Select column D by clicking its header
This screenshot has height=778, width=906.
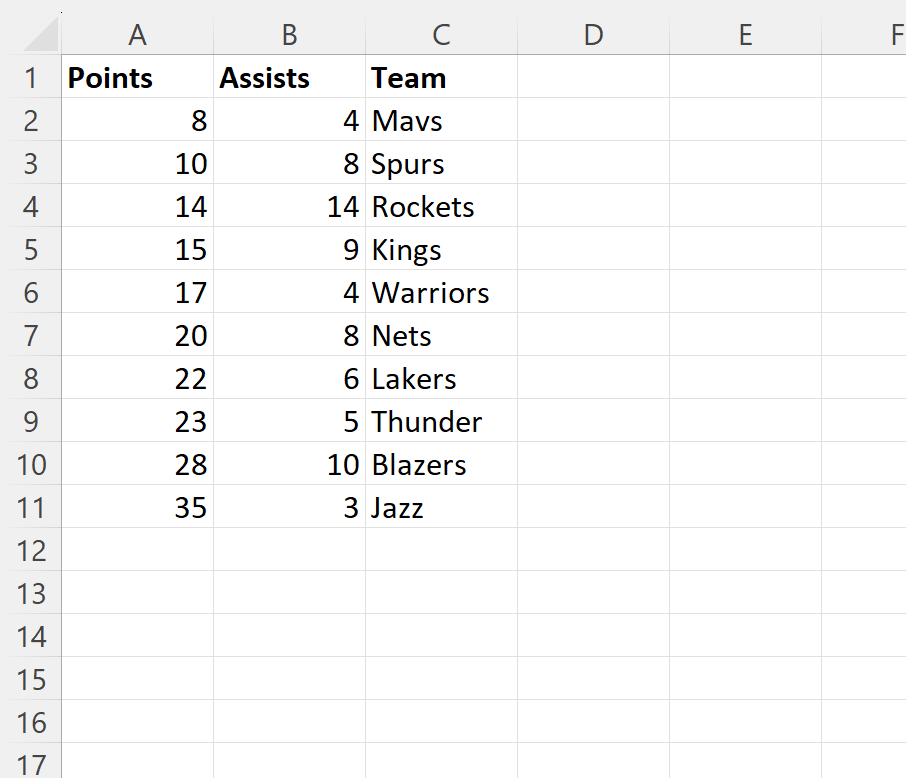593,34
